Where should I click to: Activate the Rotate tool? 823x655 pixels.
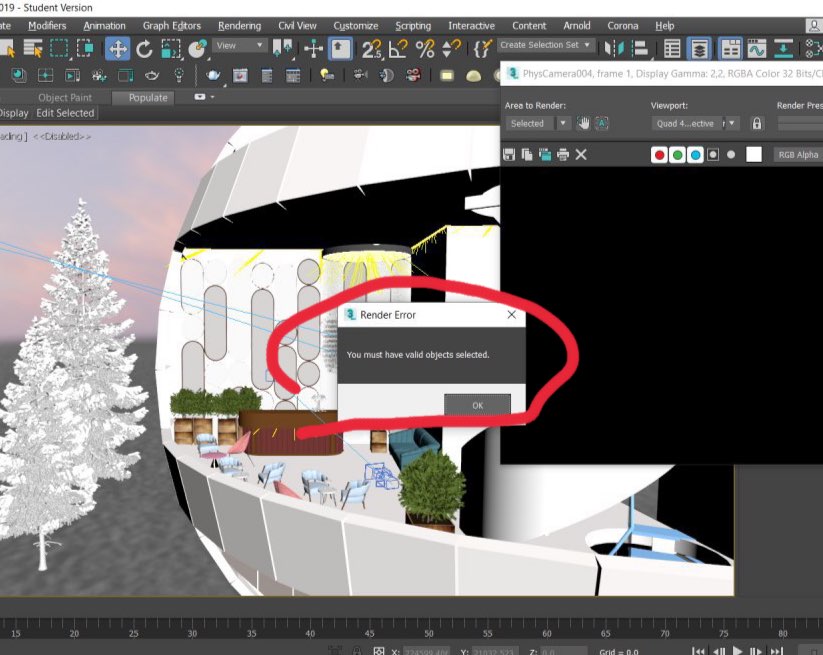[x=144, y=49]
